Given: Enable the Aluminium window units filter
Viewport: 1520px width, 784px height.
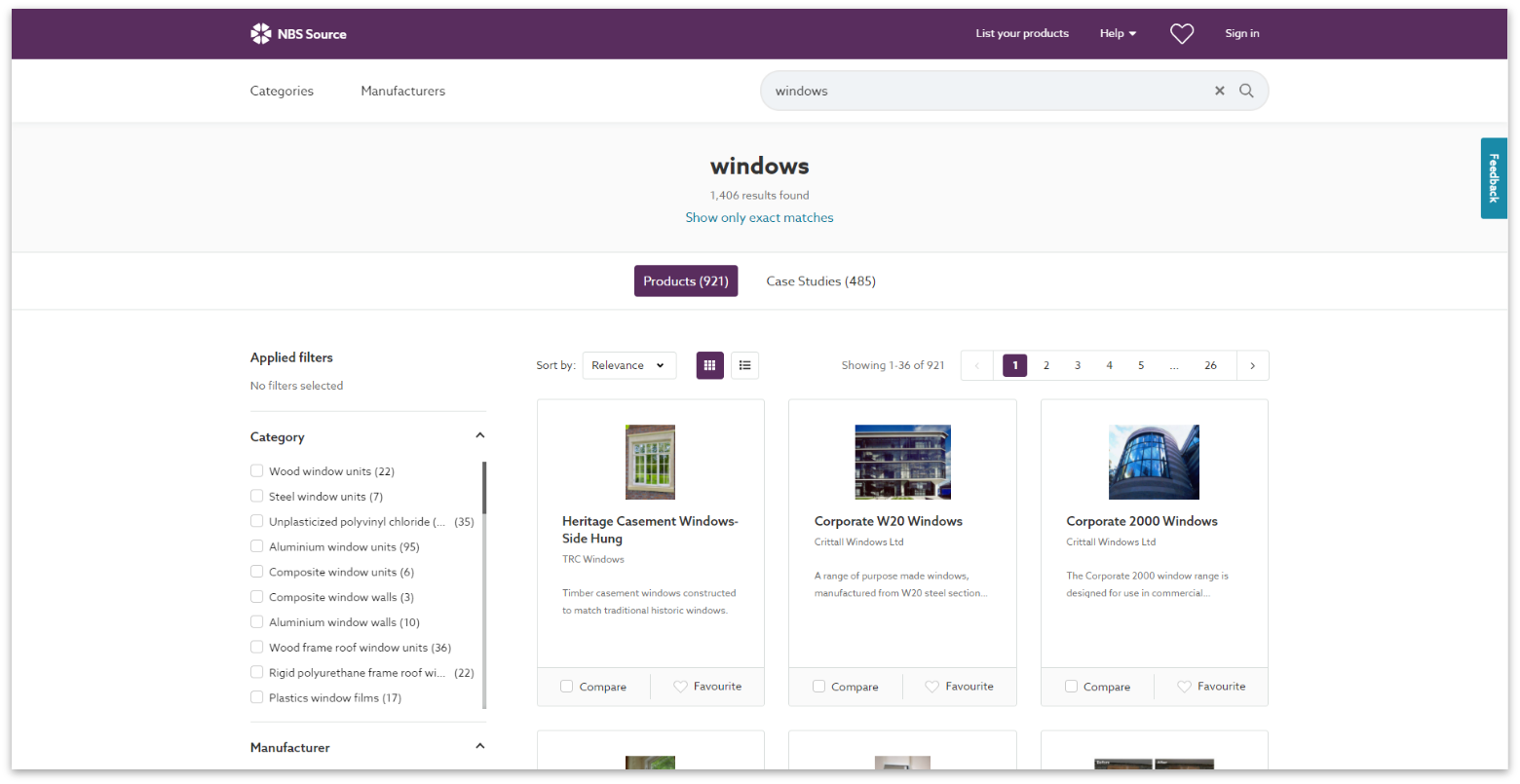Looking at the screenshot, I should click(x=257, y=546).
